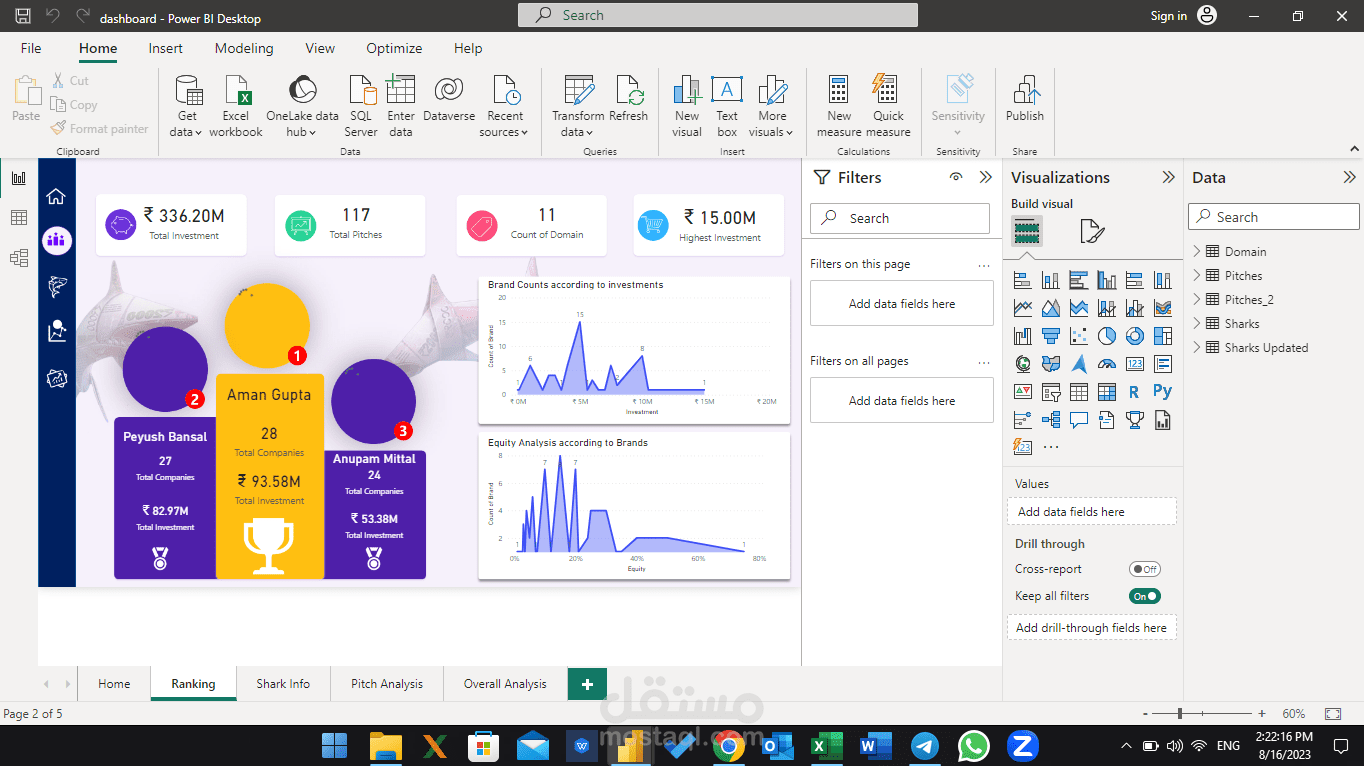1364x766 pixels.
Task: Launch Google Chrome from the taskbar
Action: pyautogui.click(x=729, y=746)
